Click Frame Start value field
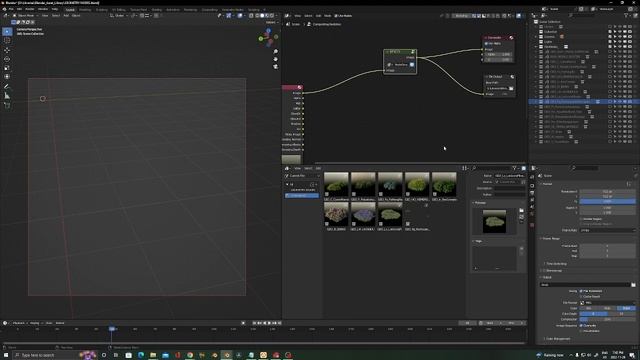The width and height of the screenshot is (640, 360). pos(607,246)
